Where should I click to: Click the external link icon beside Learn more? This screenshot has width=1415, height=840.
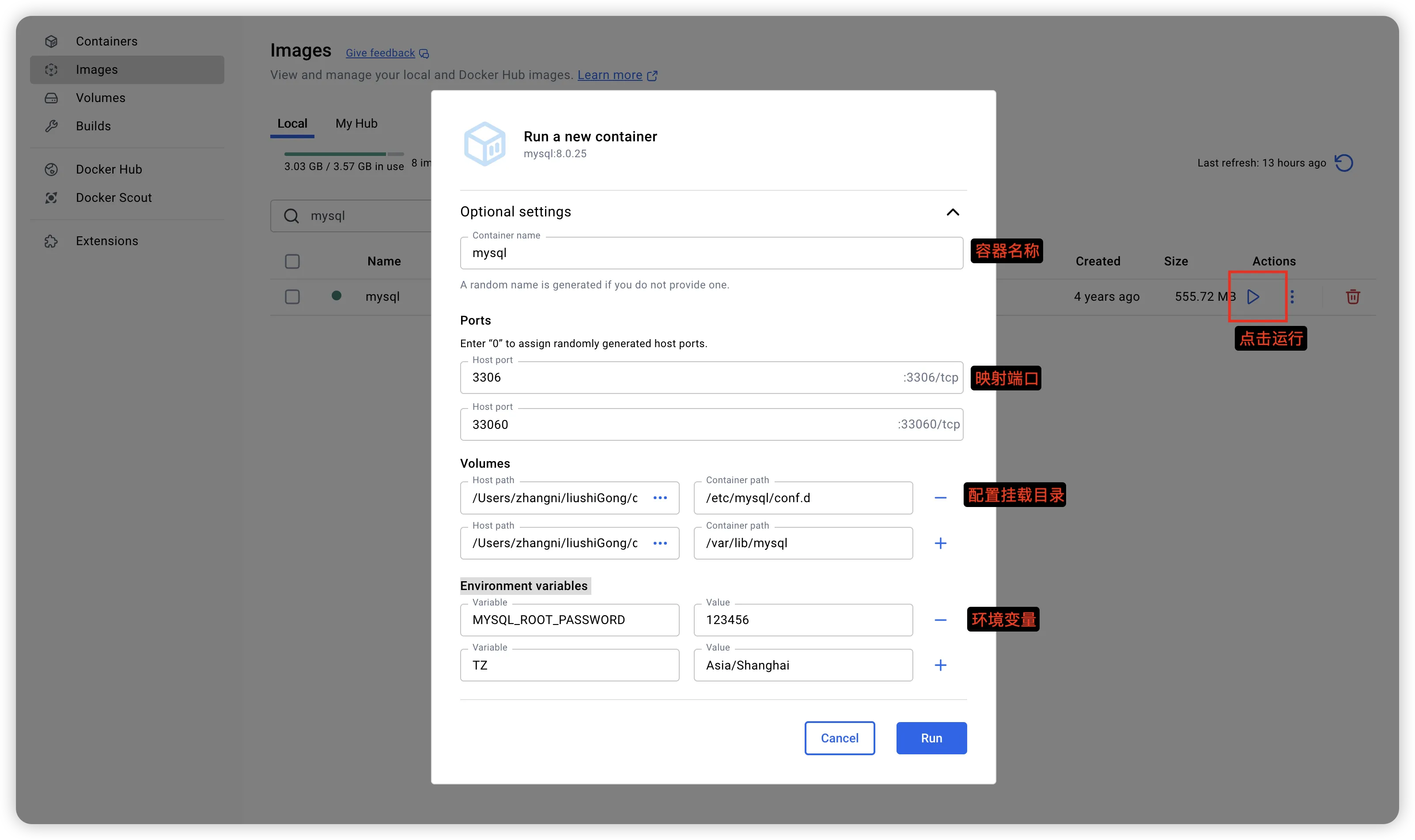652,75
